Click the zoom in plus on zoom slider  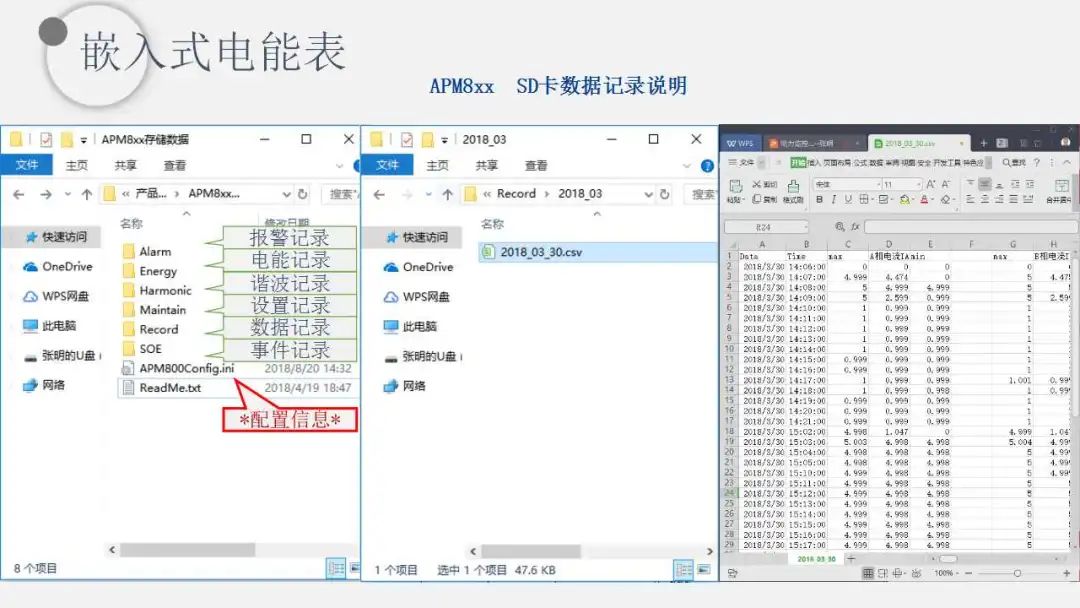tap(1066, 573)
